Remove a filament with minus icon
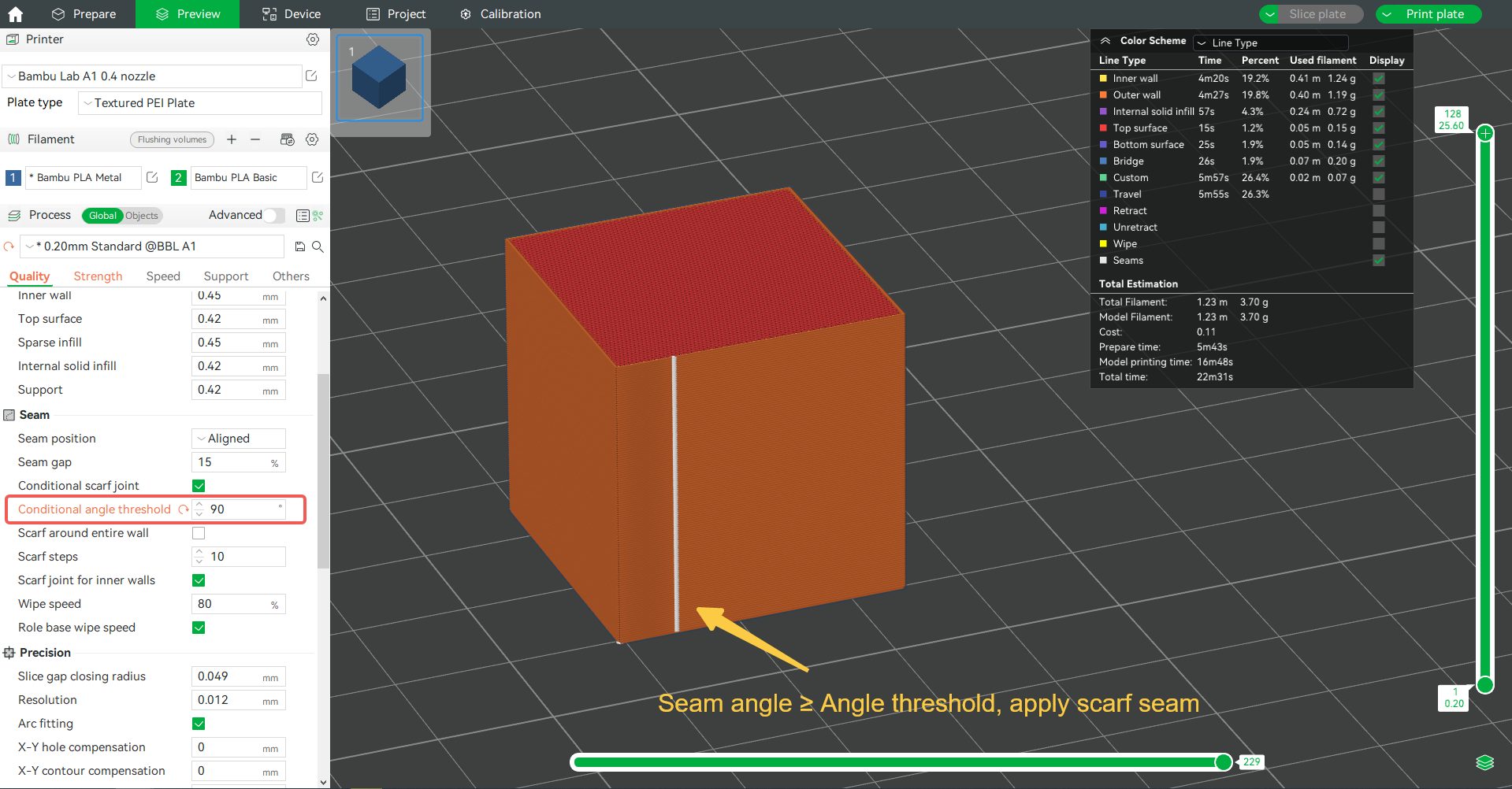Viewport: 1512px width, 789px height. tap(255, 139)
